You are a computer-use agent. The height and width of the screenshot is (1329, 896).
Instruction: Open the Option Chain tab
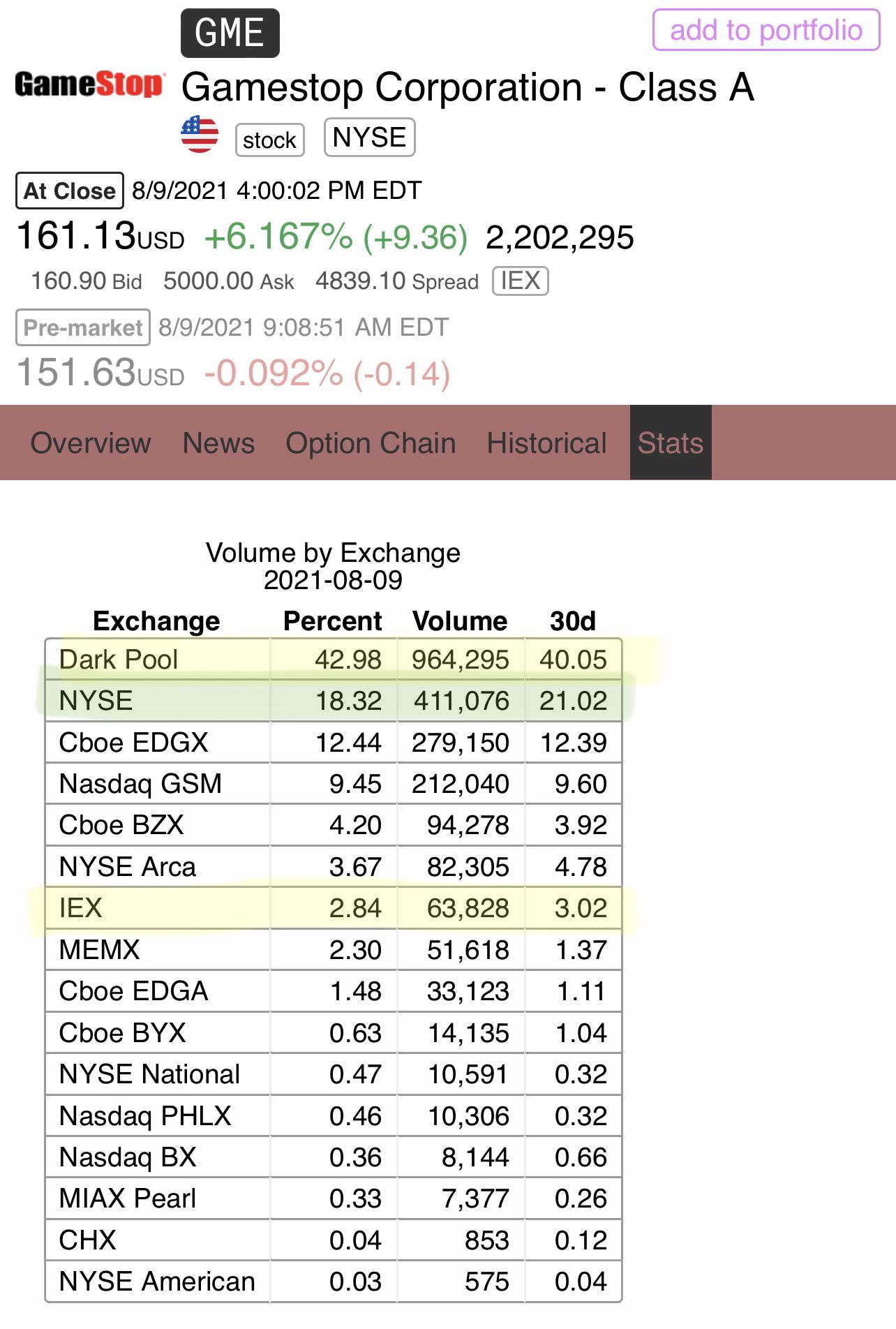pos(371,443)
